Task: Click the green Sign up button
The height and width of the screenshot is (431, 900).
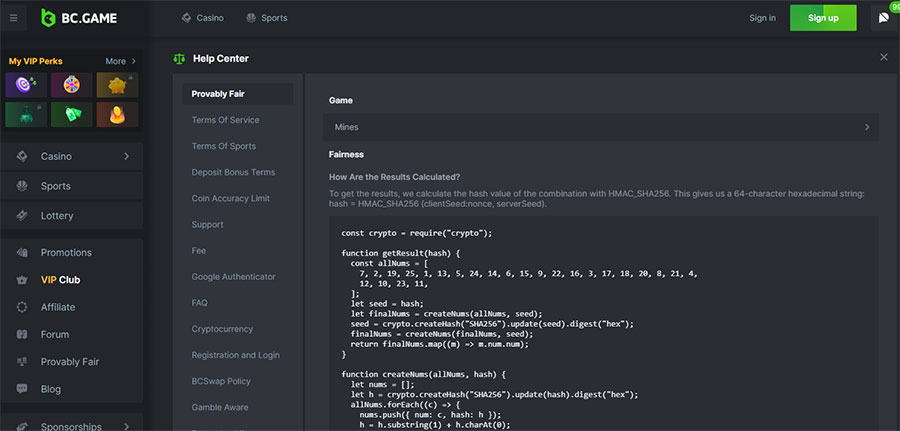Action: click(823, 18)
